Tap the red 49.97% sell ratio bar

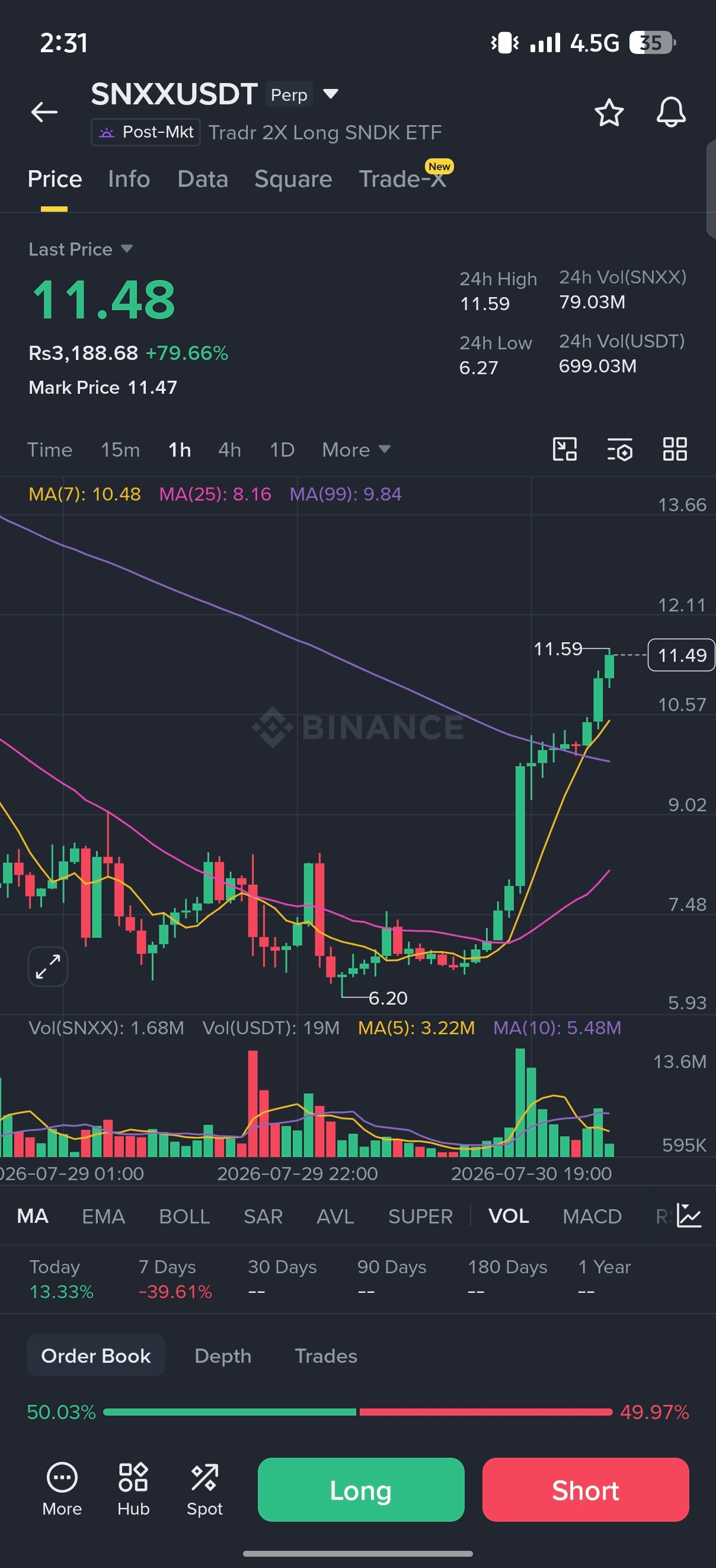[485, 1411]
